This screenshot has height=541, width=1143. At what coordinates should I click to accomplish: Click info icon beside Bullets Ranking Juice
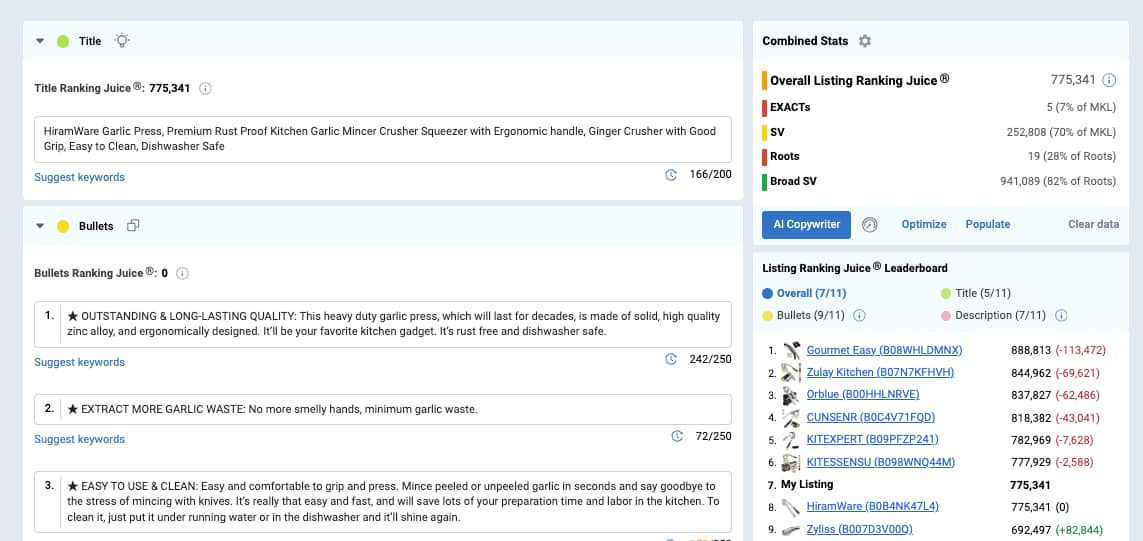pyautogui.click(x=182, y=273)
